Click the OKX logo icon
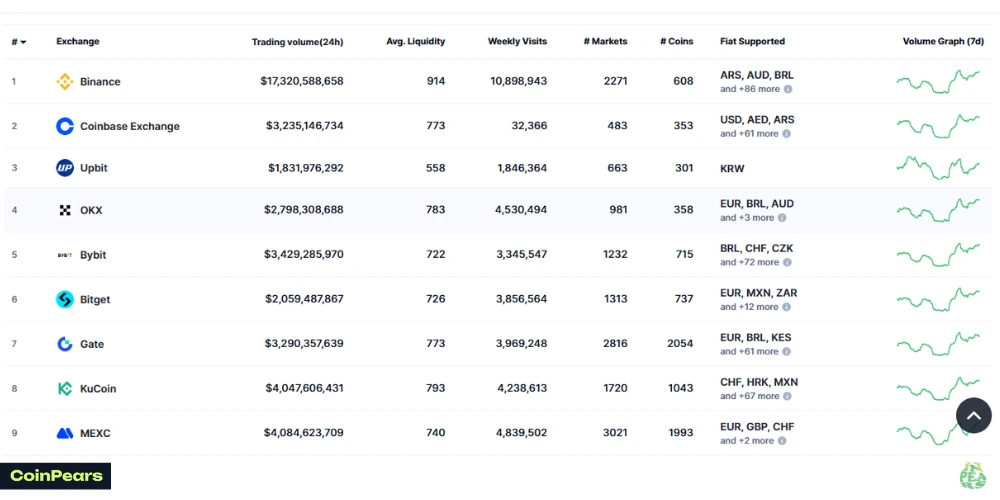This screenshot has width=1000, height=500. 65,210
